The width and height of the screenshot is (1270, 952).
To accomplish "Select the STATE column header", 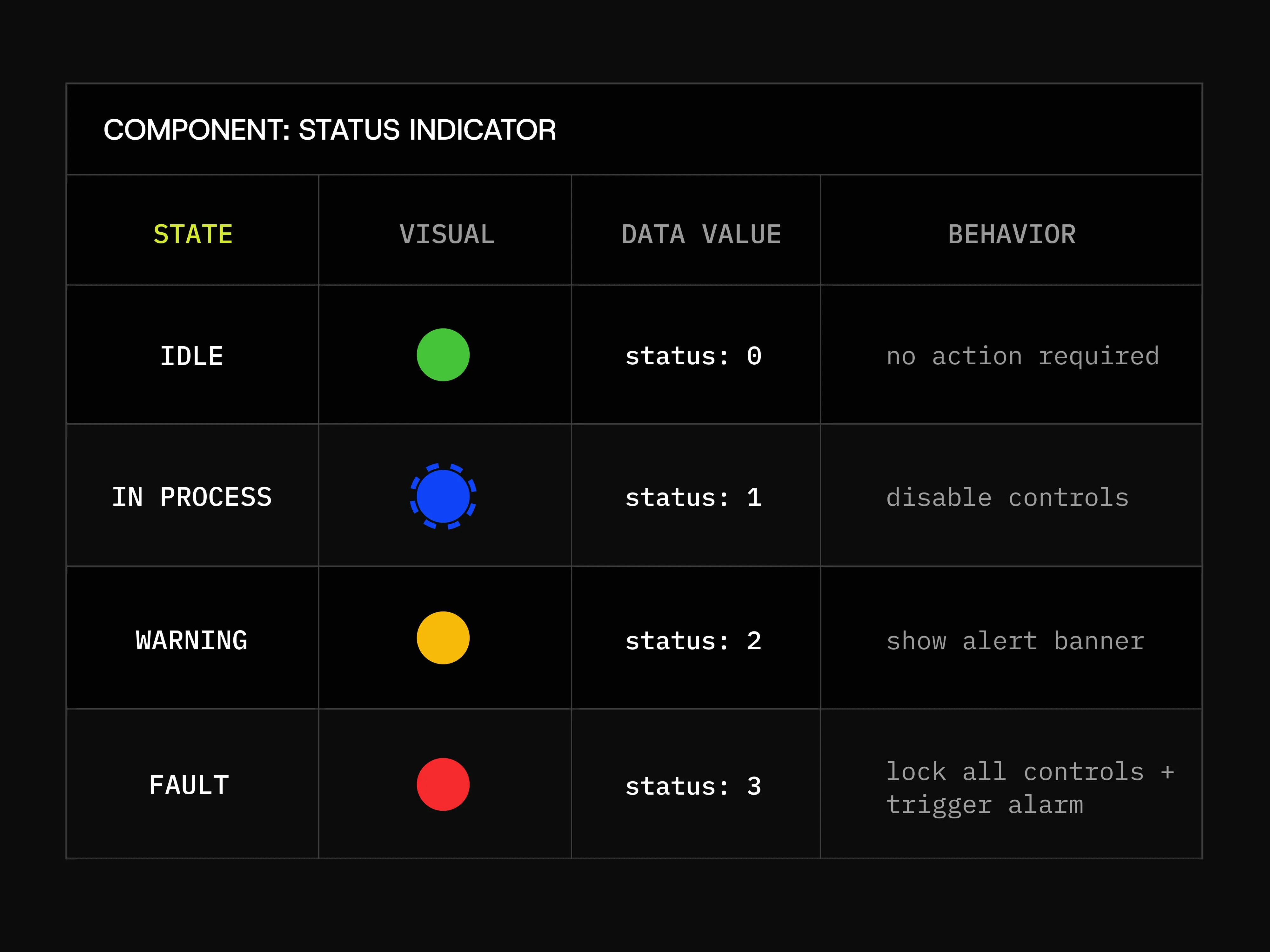I will [x=193, y=234].
